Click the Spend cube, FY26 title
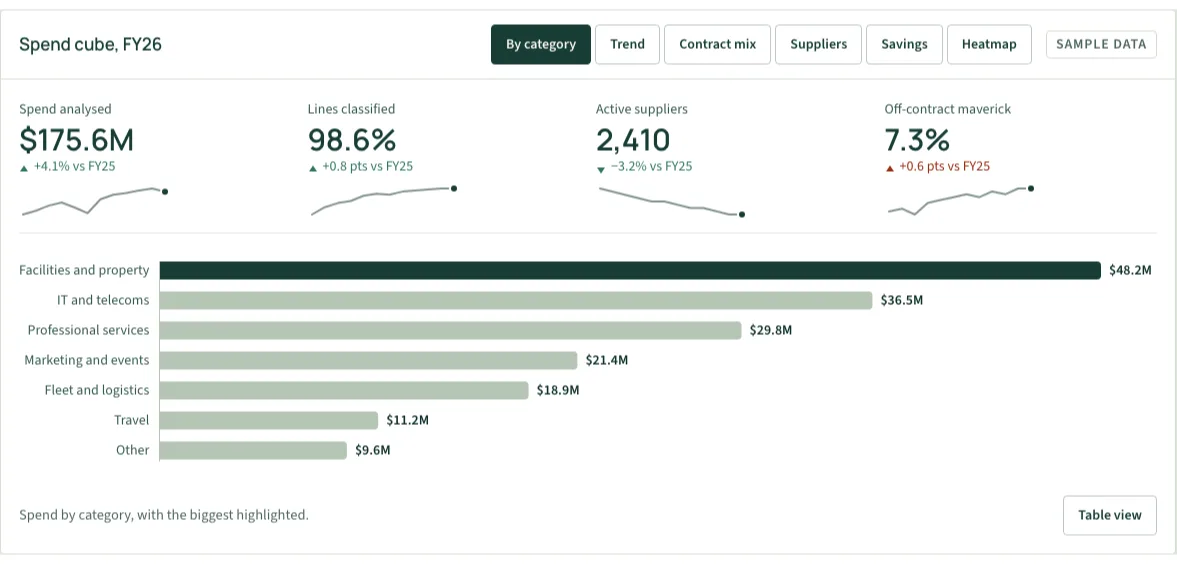 [x=90, y=44]
